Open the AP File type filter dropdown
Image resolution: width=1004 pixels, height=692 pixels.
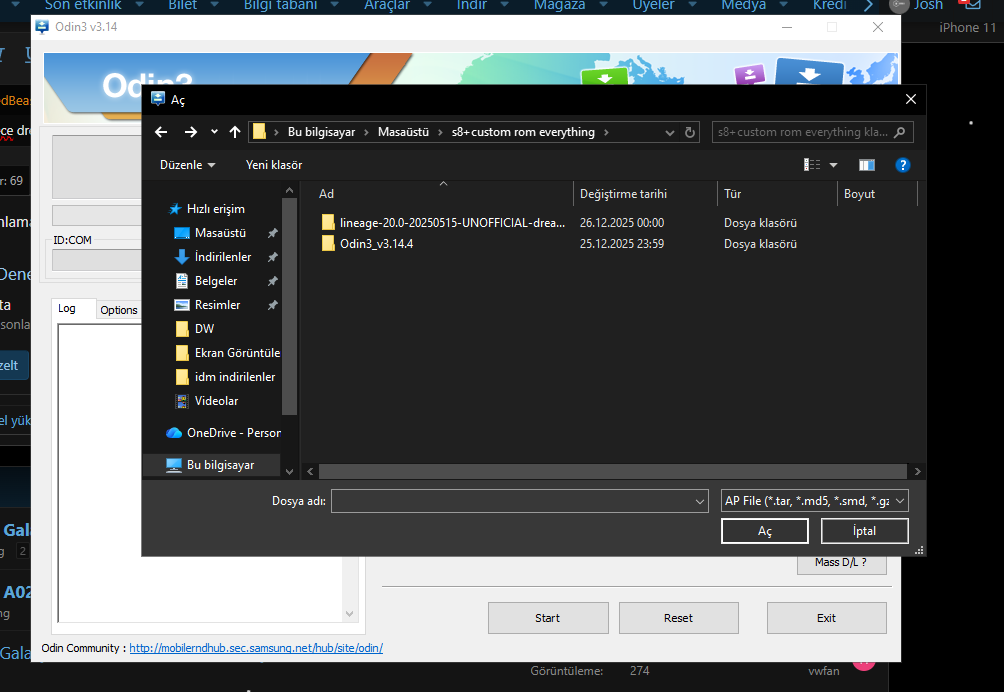coord(814,501)
